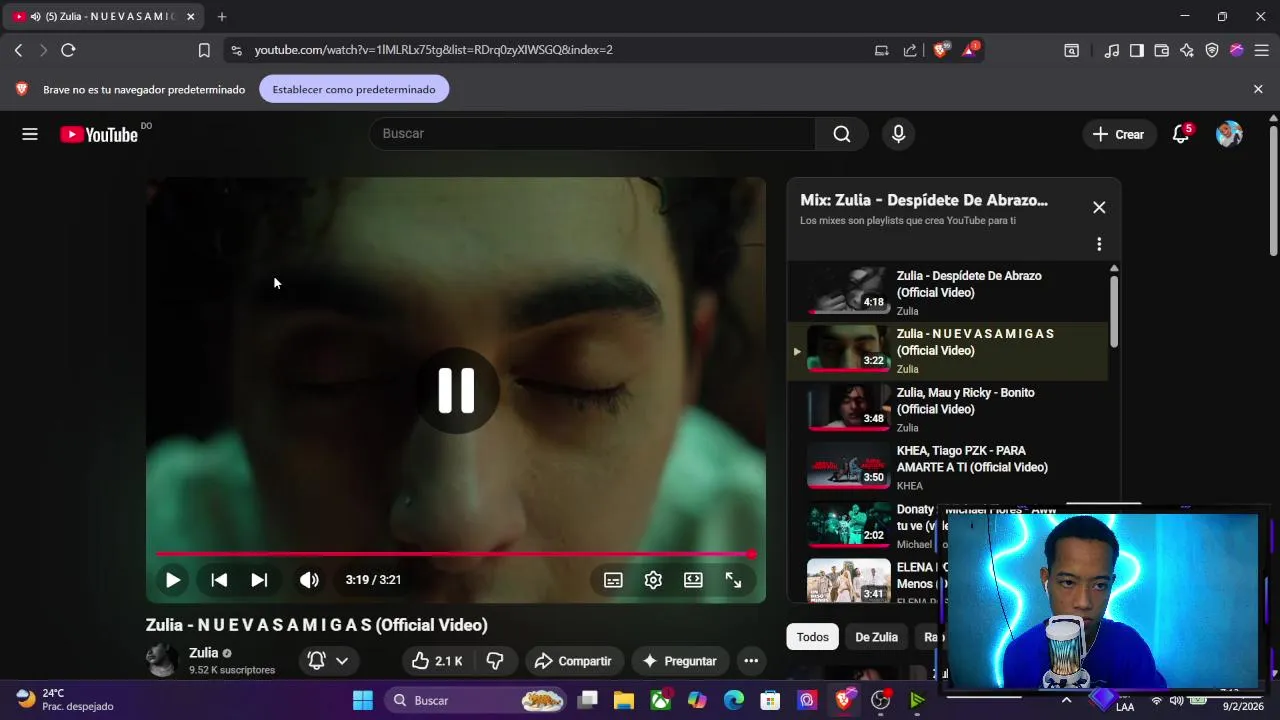Screen dimensions: 1280x720
Task: Close the mix playlist panel
Action: pyautogui.click(x=1099, y=207)
